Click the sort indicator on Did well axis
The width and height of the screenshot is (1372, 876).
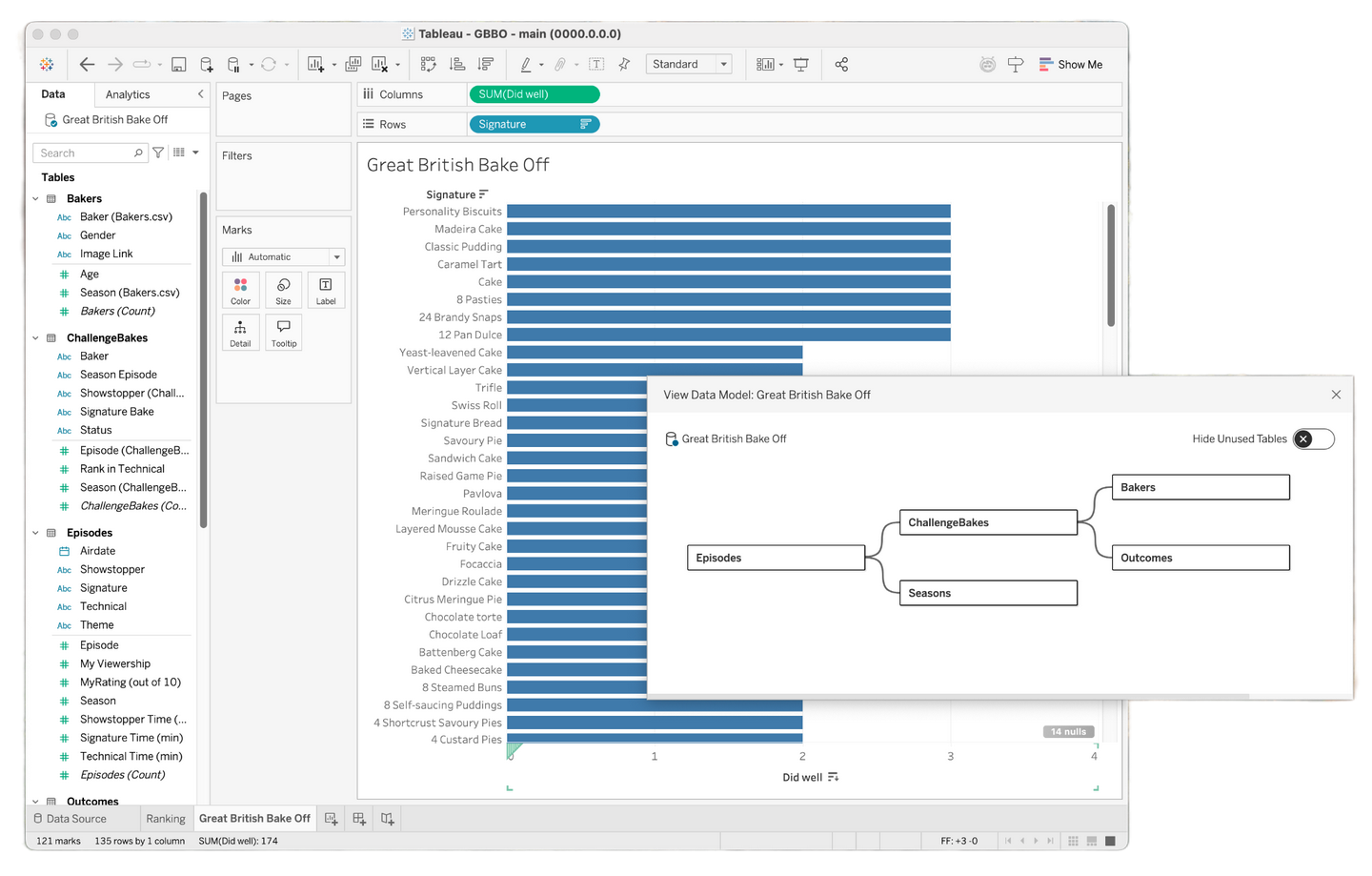(x=833, y=777)
